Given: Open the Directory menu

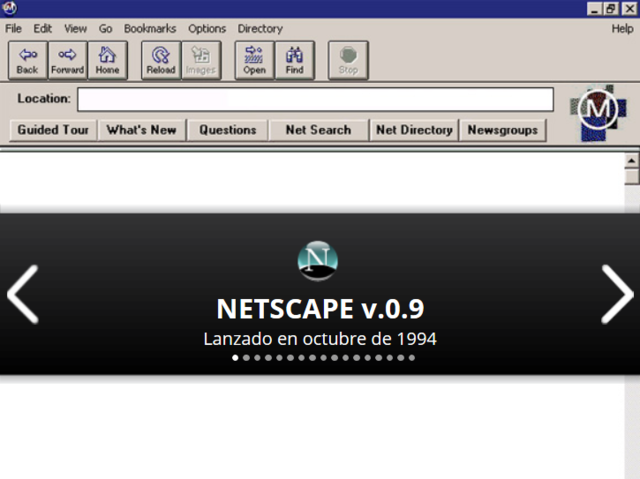Looking at the screenshot, I should pyautogui.click(x=260, y=29).
